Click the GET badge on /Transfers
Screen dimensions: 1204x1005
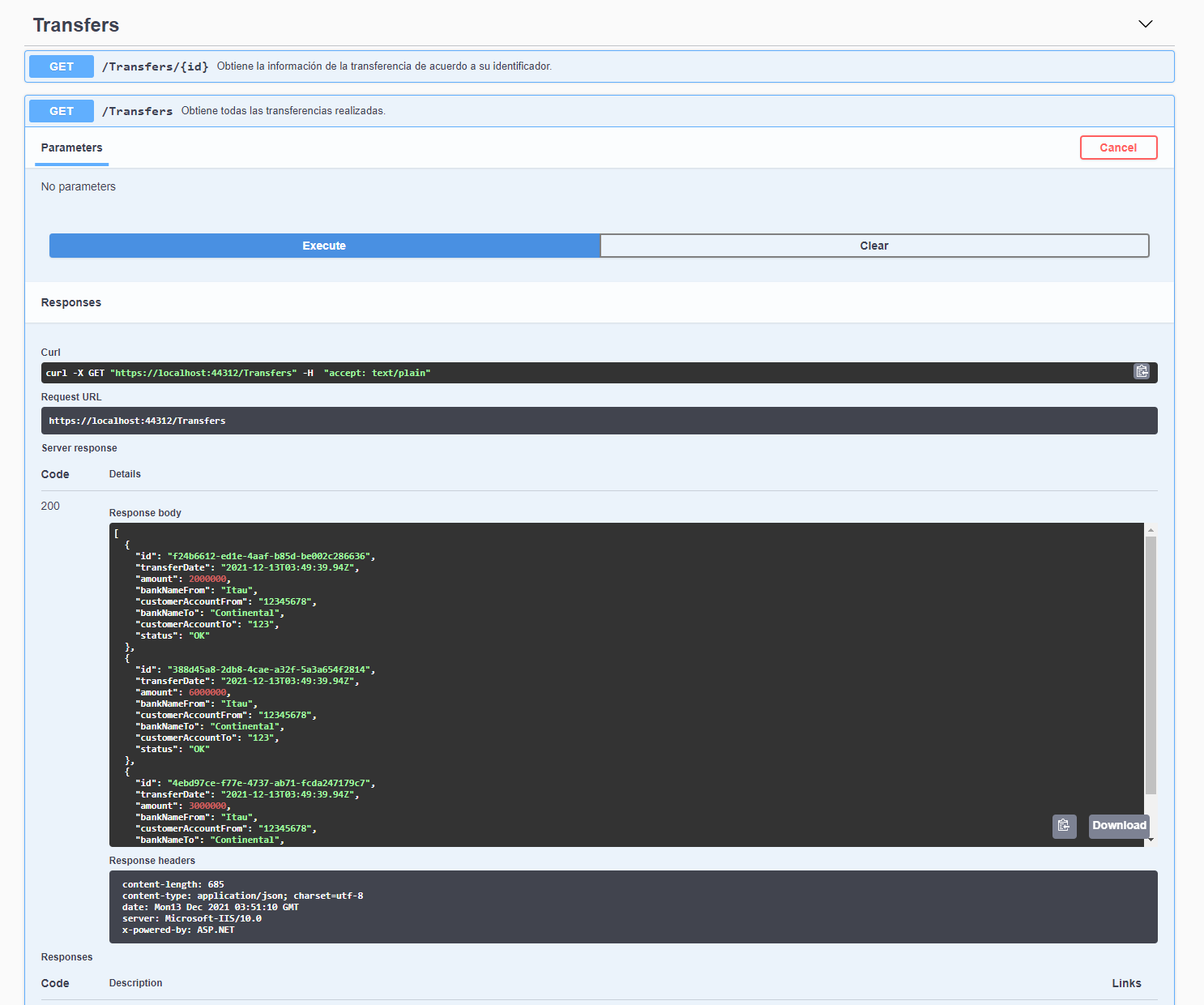click(61, 111)
